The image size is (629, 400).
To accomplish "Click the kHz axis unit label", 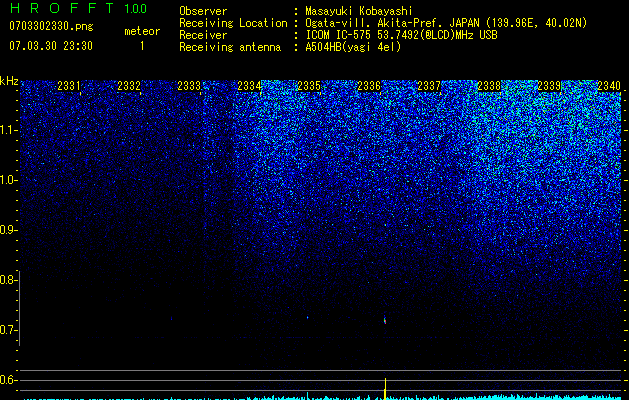I will [9, 81].
